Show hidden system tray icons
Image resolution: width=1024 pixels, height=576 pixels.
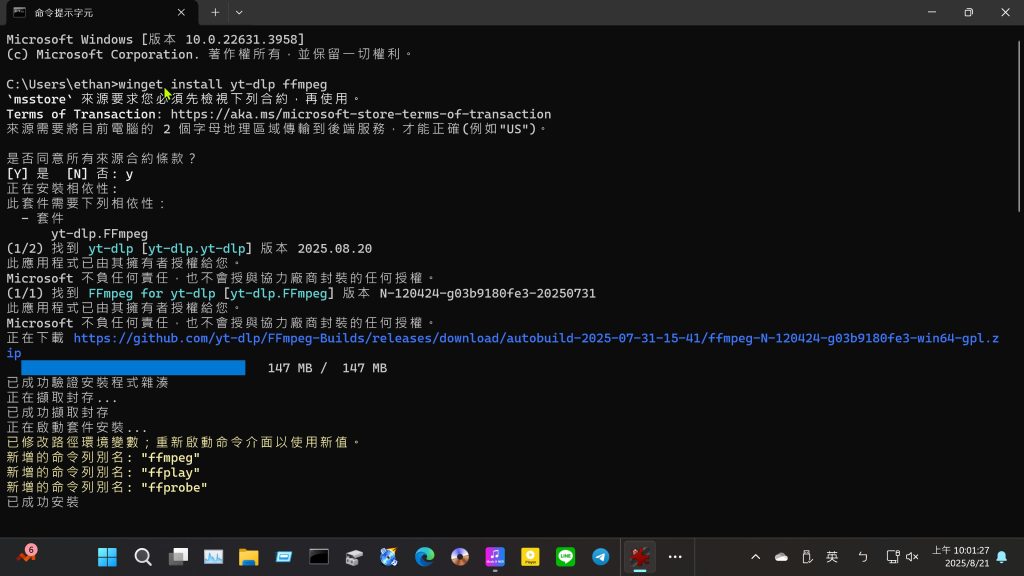755,557
